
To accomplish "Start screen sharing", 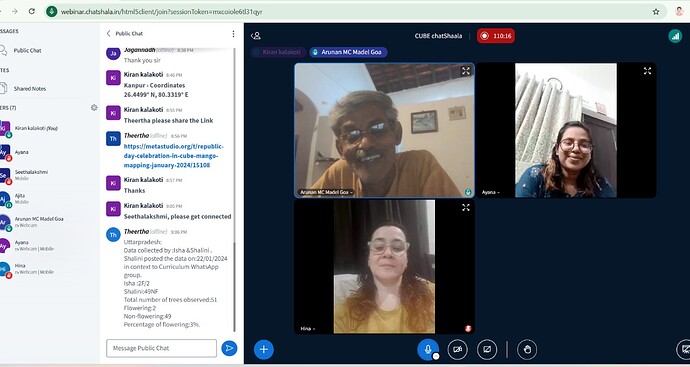I will point(487,349).
